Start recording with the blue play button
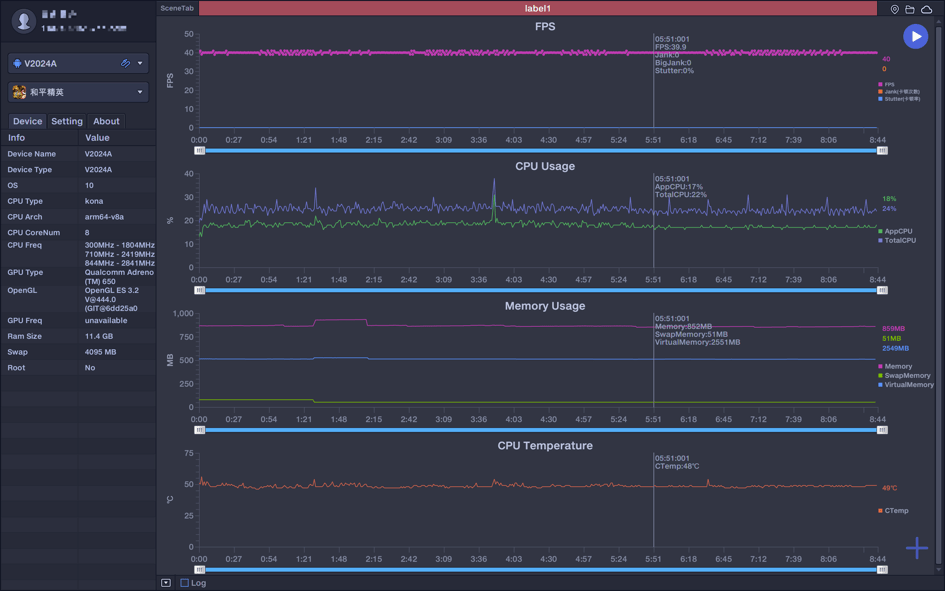The height and width of the screenshot is (591, 945). (915, 36)
